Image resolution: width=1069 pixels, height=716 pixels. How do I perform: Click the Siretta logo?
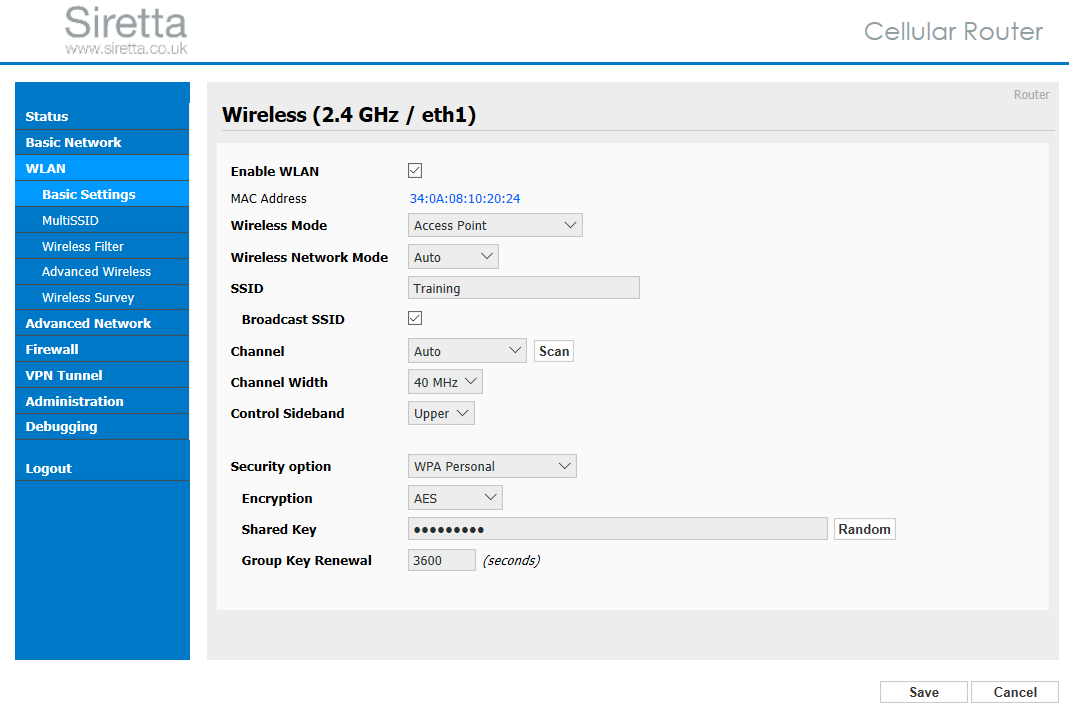point(126,30)
